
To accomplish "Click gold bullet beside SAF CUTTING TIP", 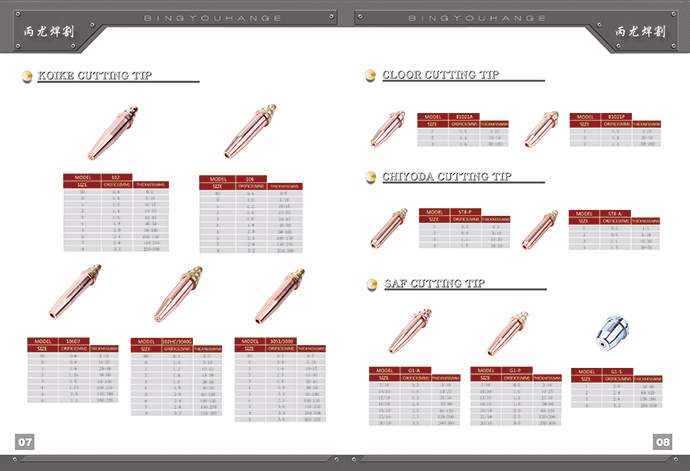I will click(372, 284).
